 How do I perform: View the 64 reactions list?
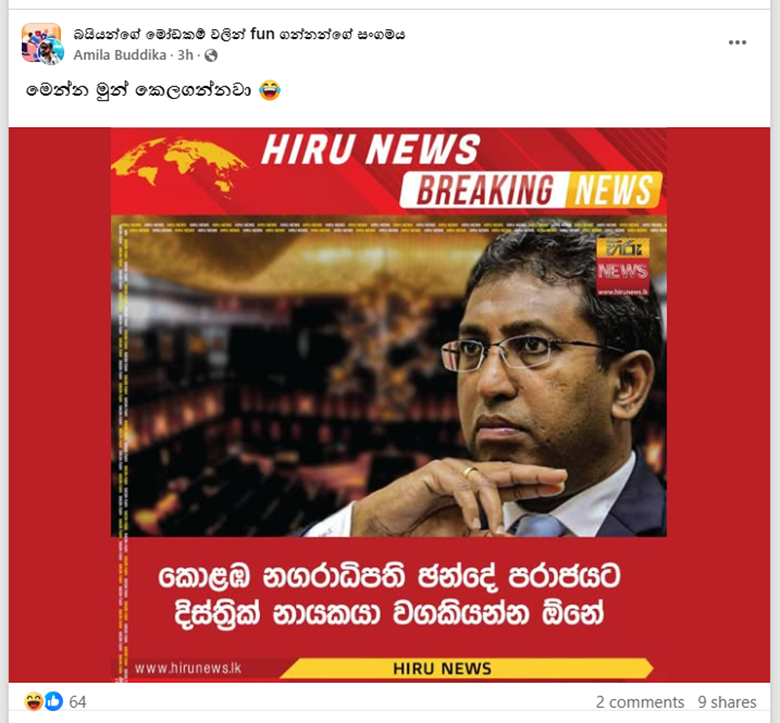(78, 702)
